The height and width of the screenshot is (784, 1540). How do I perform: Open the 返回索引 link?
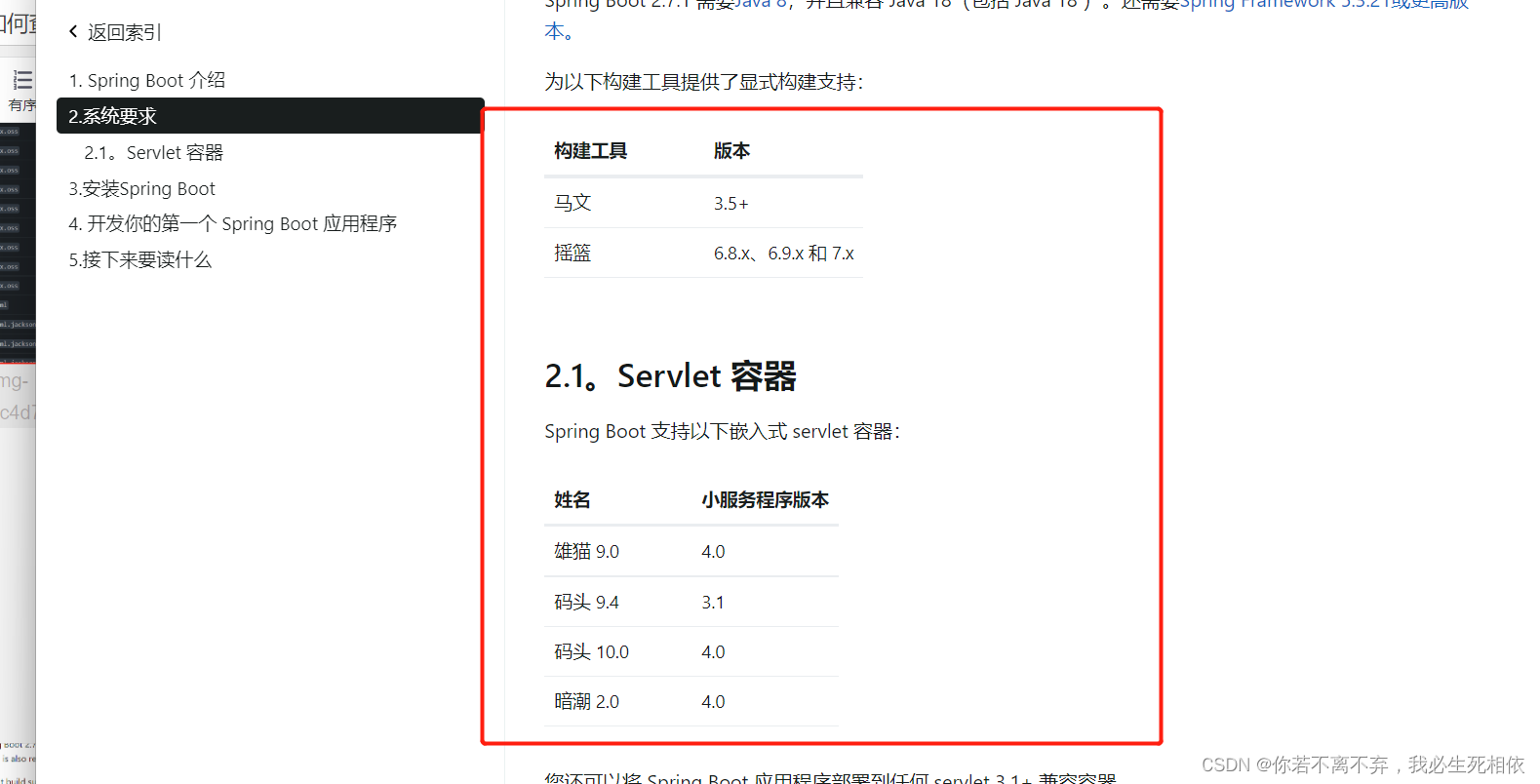(124, 32)
